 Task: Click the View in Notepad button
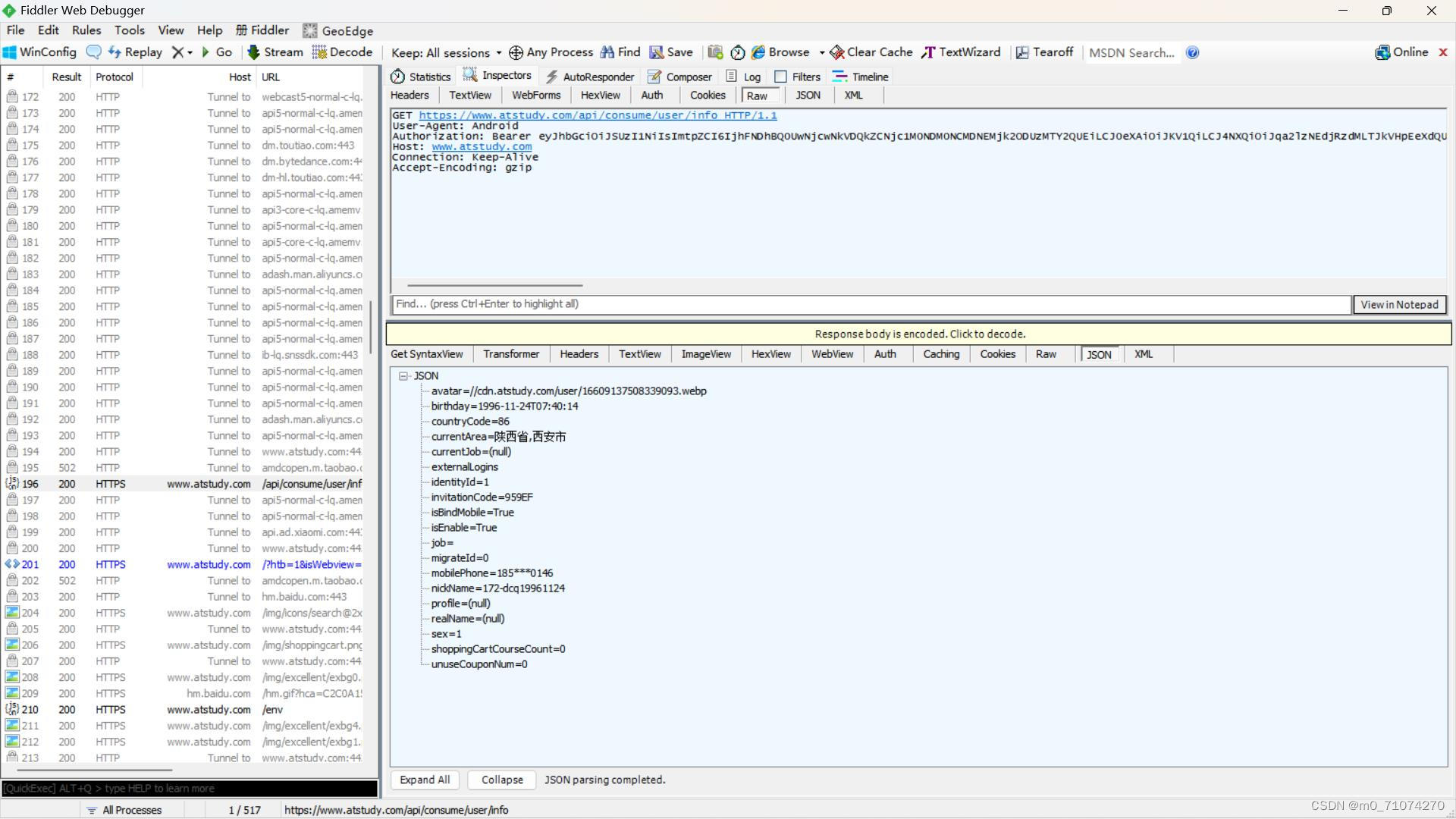(1399, 304)
